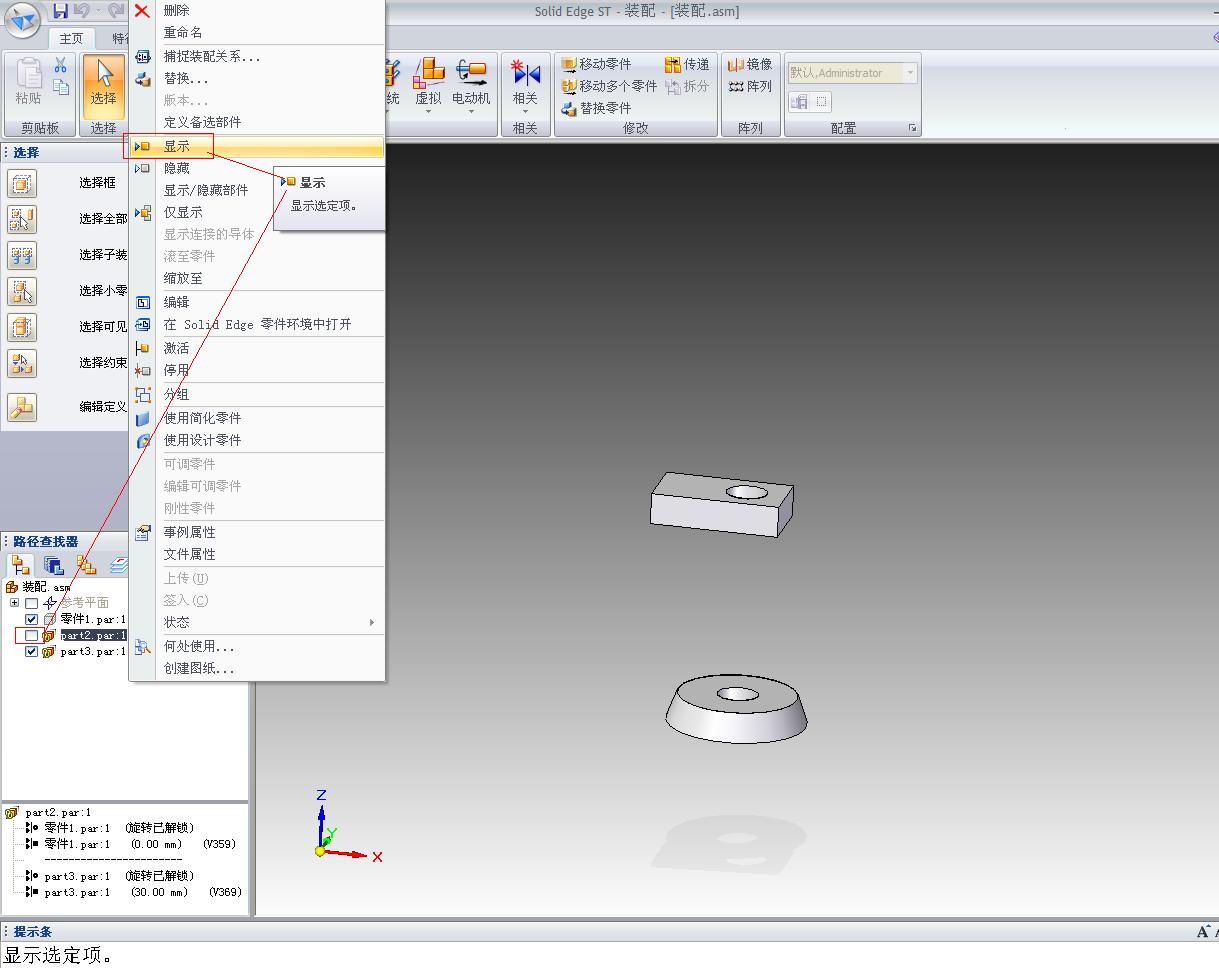The height and width of the screenshot is (968, 1219).
Task: Choose 隐藏 from the context menu
Action: [257, 168]
